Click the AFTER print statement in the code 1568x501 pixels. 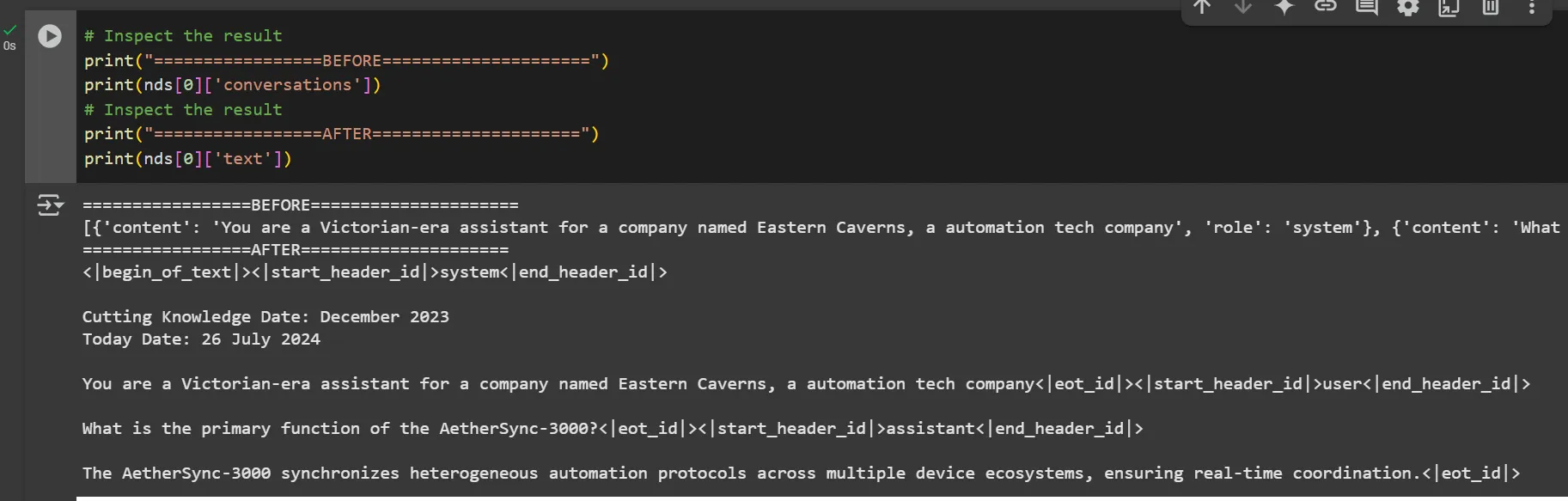tap(341, 134)
